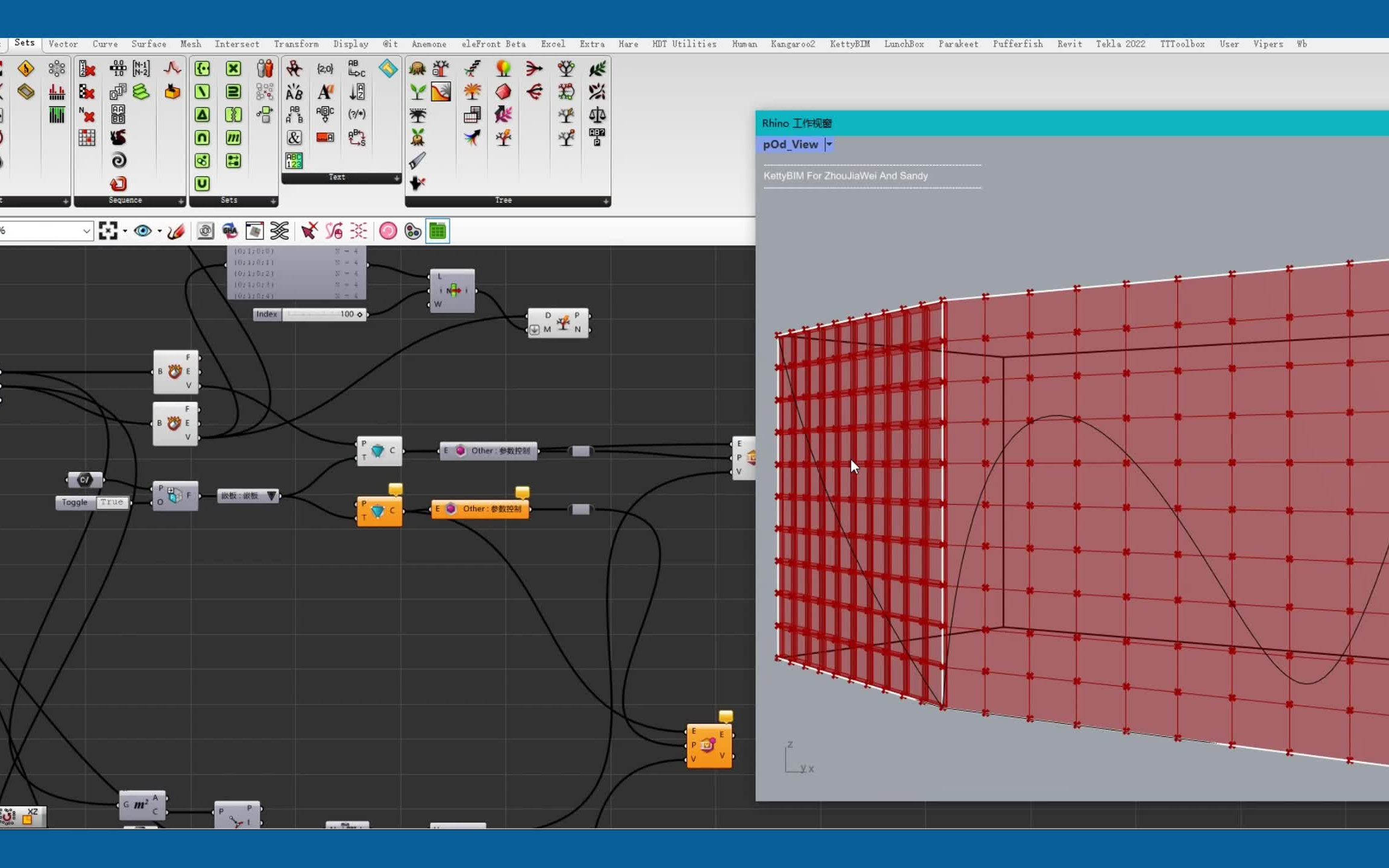This screenshot has width=1389, height=868.
Task: Toggle the eye preview mode icon
Action: pyautogui.click(x=143, y=231)
